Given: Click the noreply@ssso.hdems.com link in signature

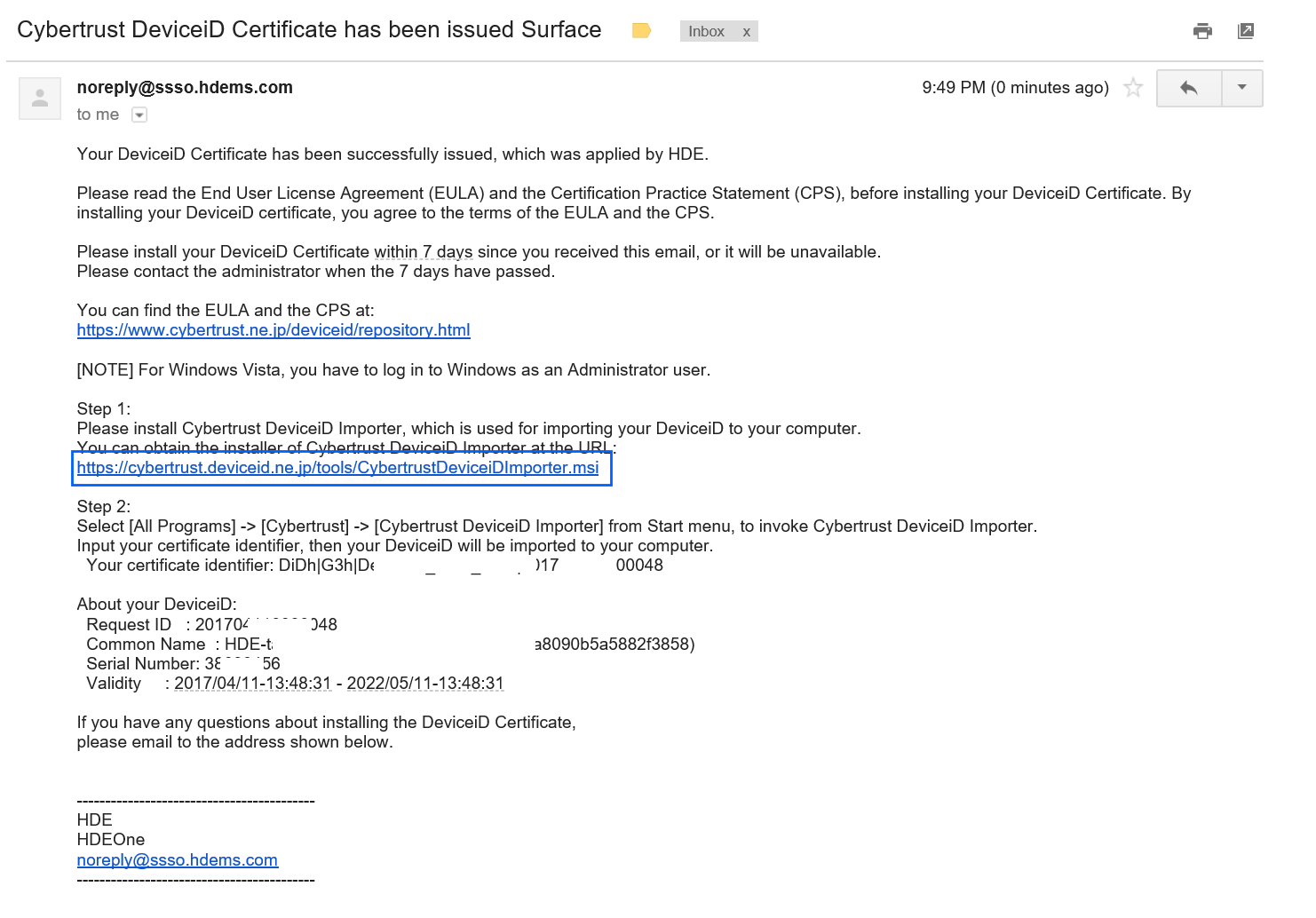Looking at the screenshot, I should click(178, 860).
